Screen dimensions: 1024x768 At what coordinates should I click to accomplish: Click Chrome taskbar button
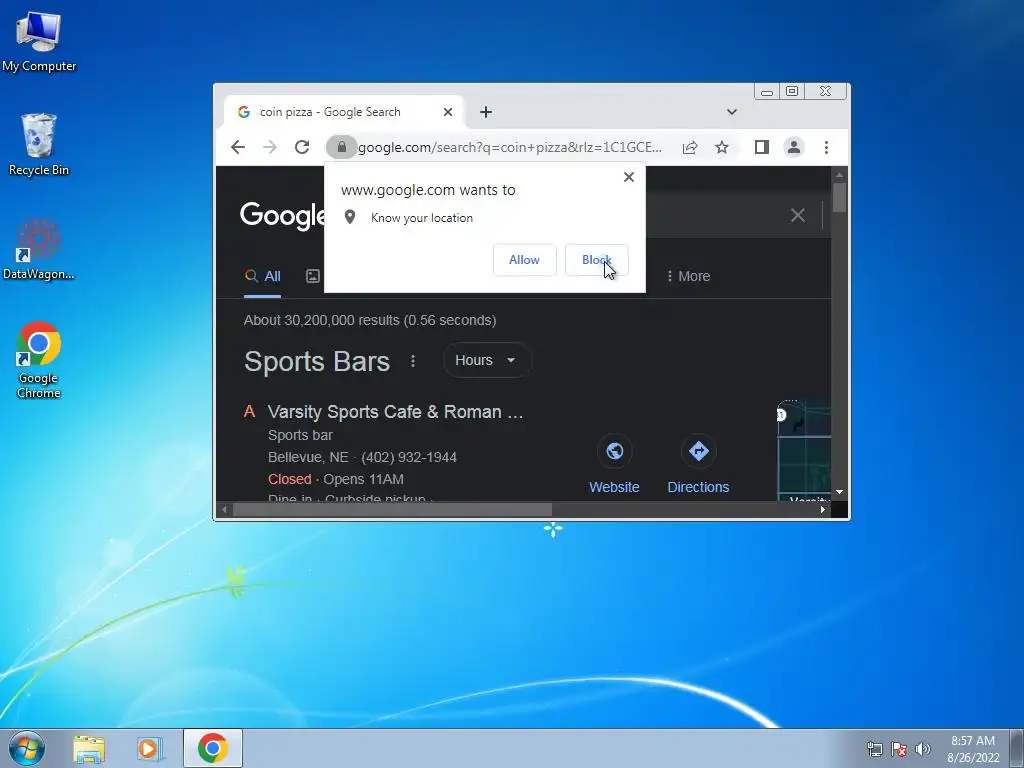(213, 748)
